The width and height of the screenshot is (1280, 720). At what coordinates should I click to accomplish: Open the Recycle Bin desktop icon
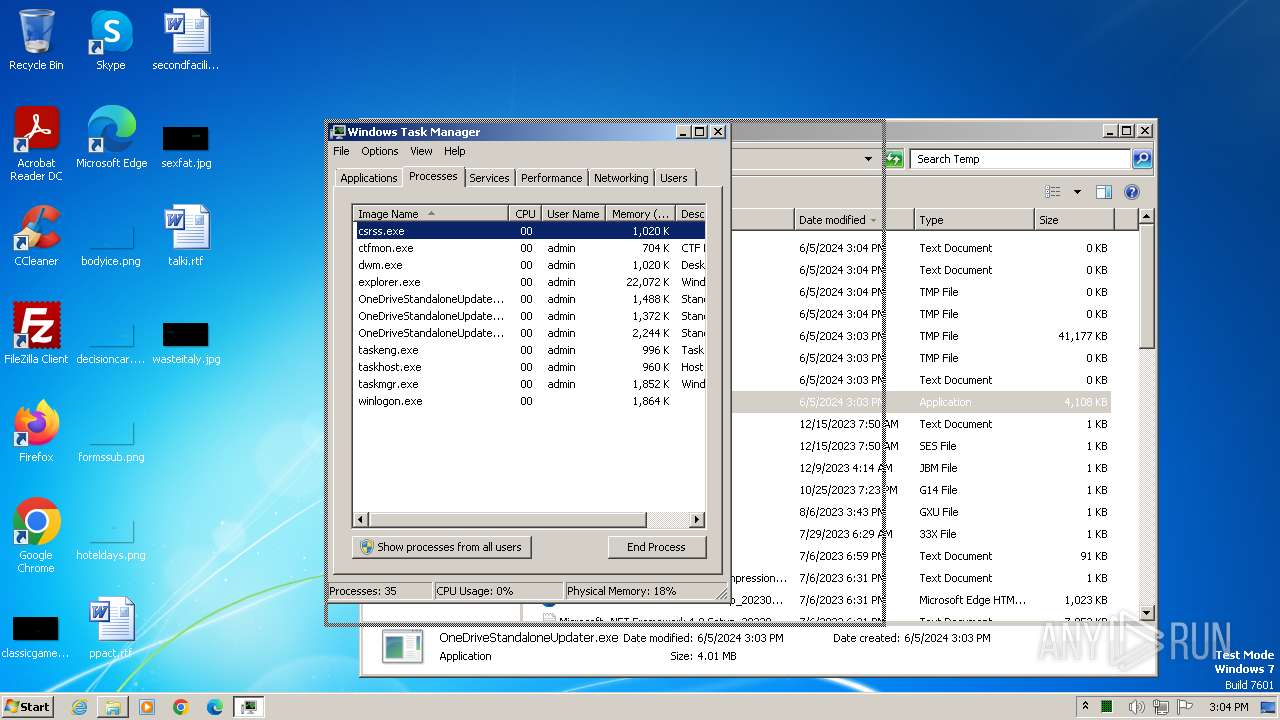36,40
